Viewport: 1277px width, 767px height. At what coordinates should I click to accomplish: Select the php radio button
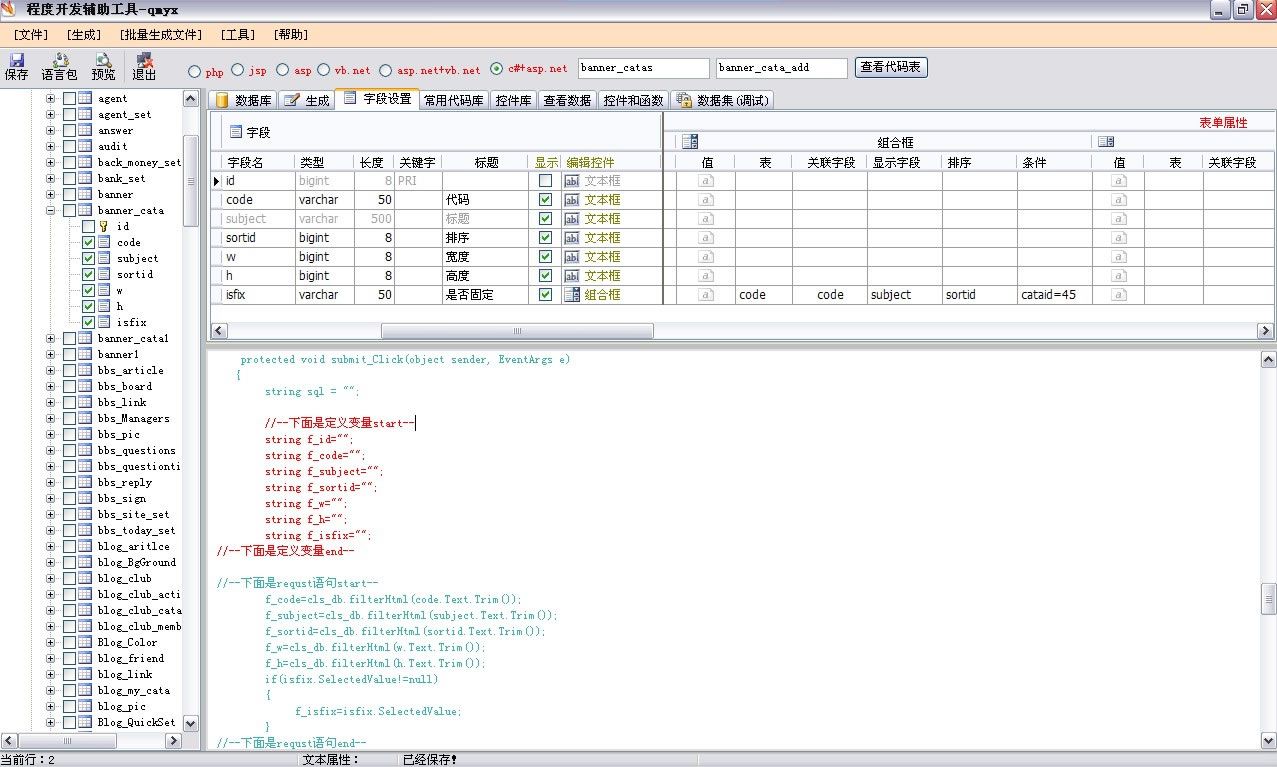point(195,70)
